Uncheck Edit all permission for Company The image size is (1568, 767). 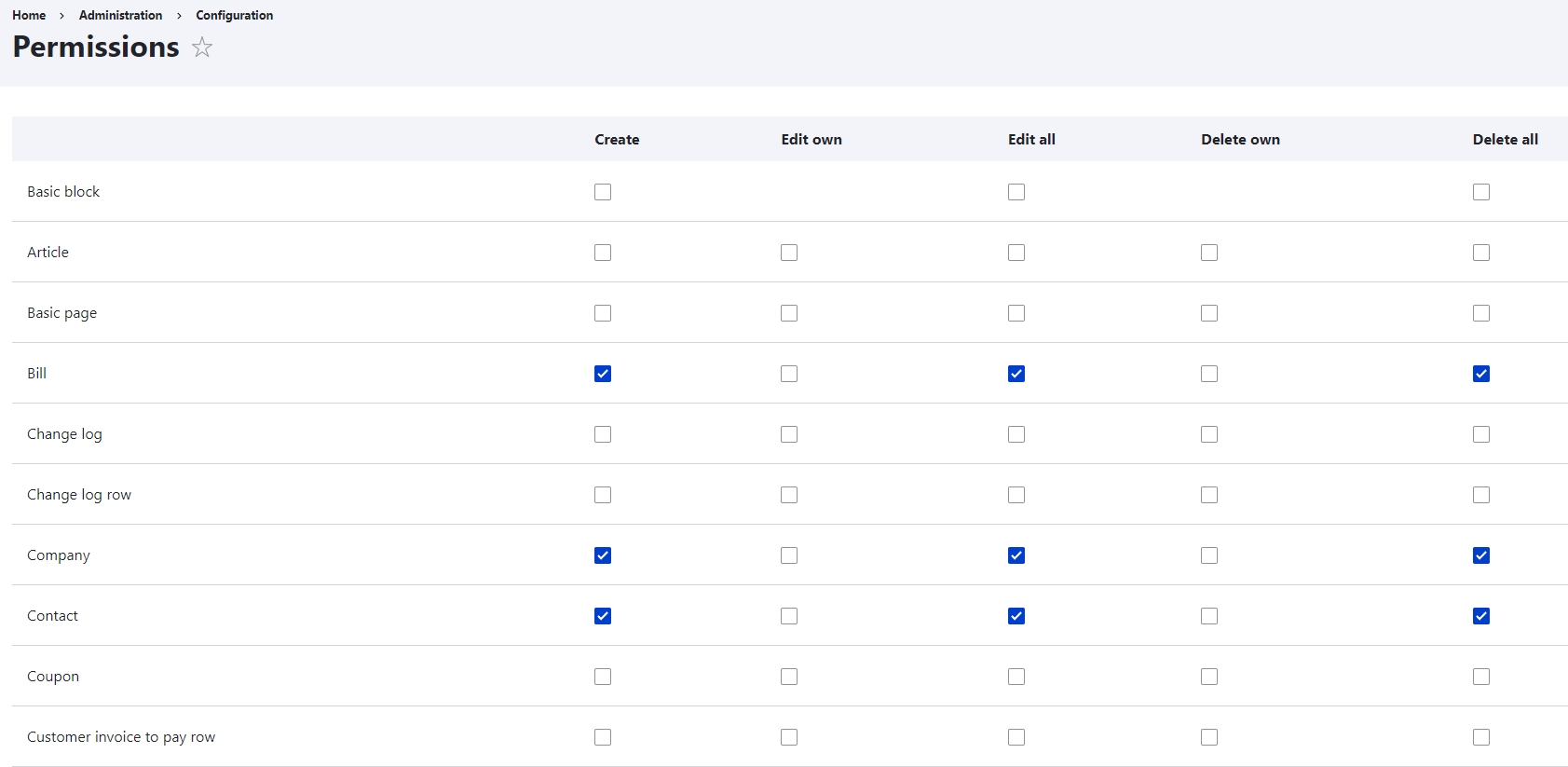click(x=1016, y=555)
